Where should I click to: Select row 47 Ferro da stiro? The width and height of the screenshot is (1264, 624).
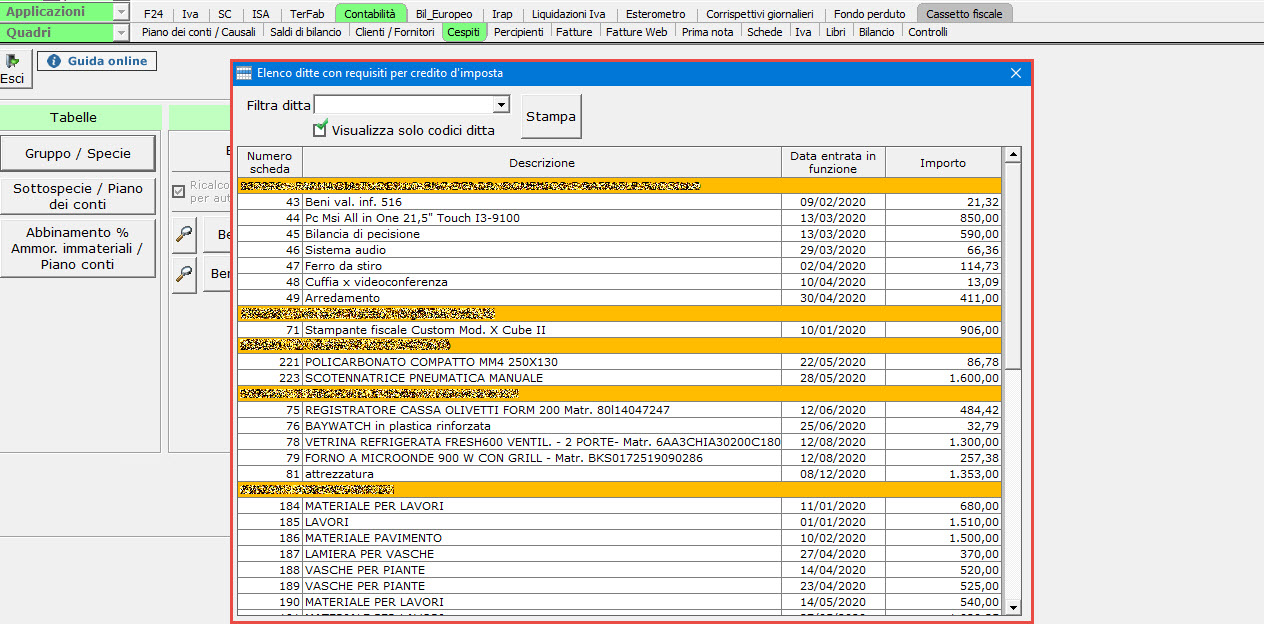coord(619,266)
